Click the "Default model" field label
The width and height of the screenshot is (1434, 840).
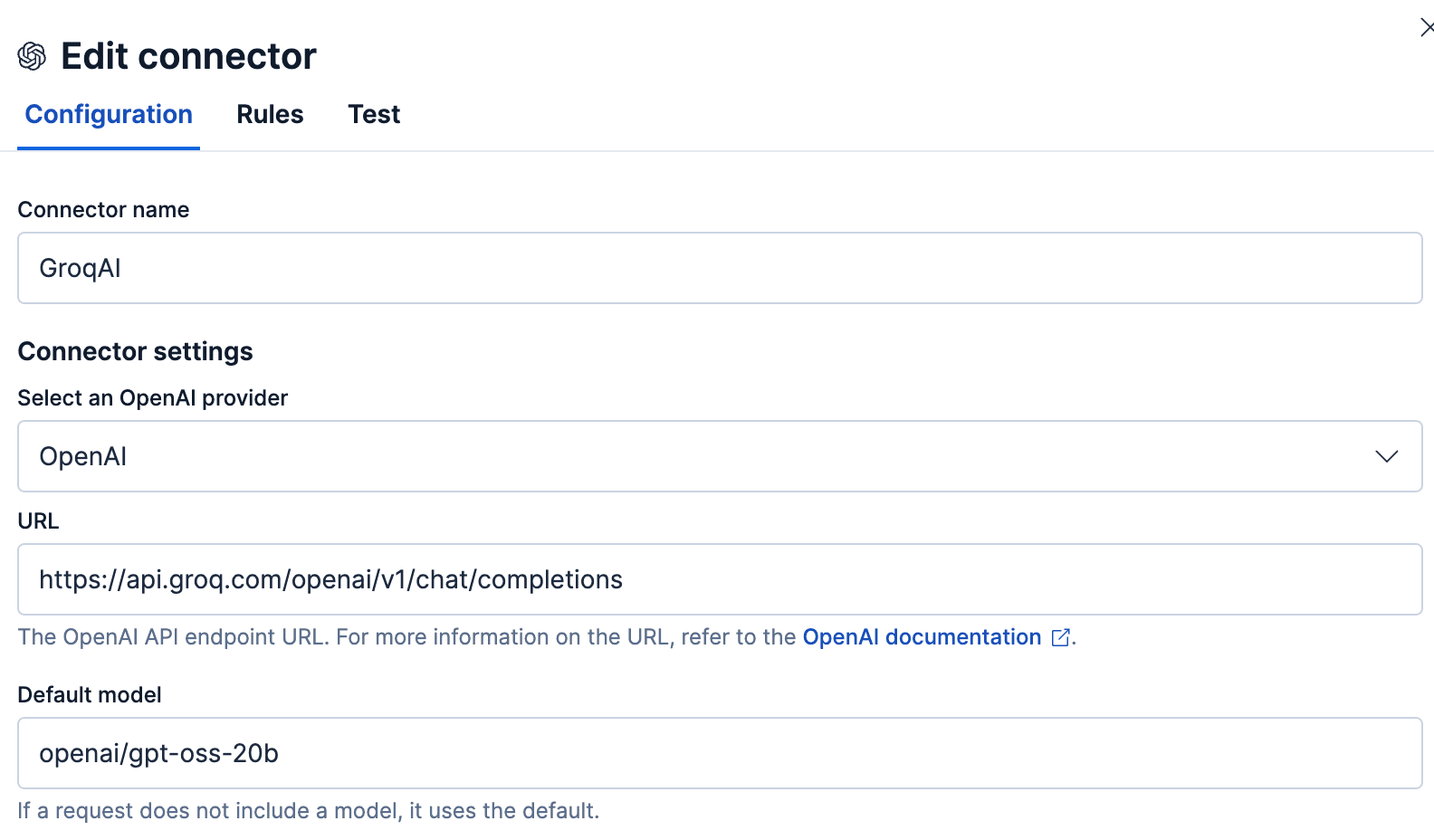(x=90, y=695)
